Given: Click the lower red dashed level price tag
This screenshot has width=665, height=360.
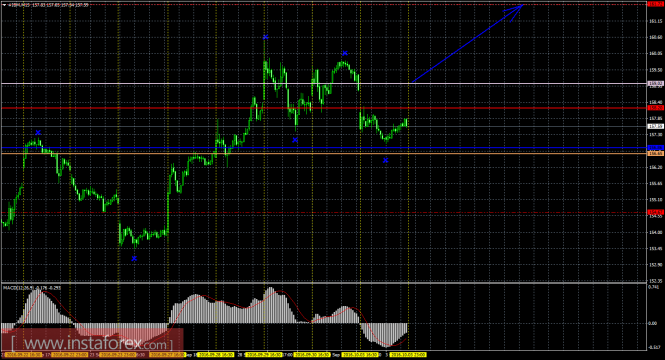Looking at the screenshot, I should point(655,212).
